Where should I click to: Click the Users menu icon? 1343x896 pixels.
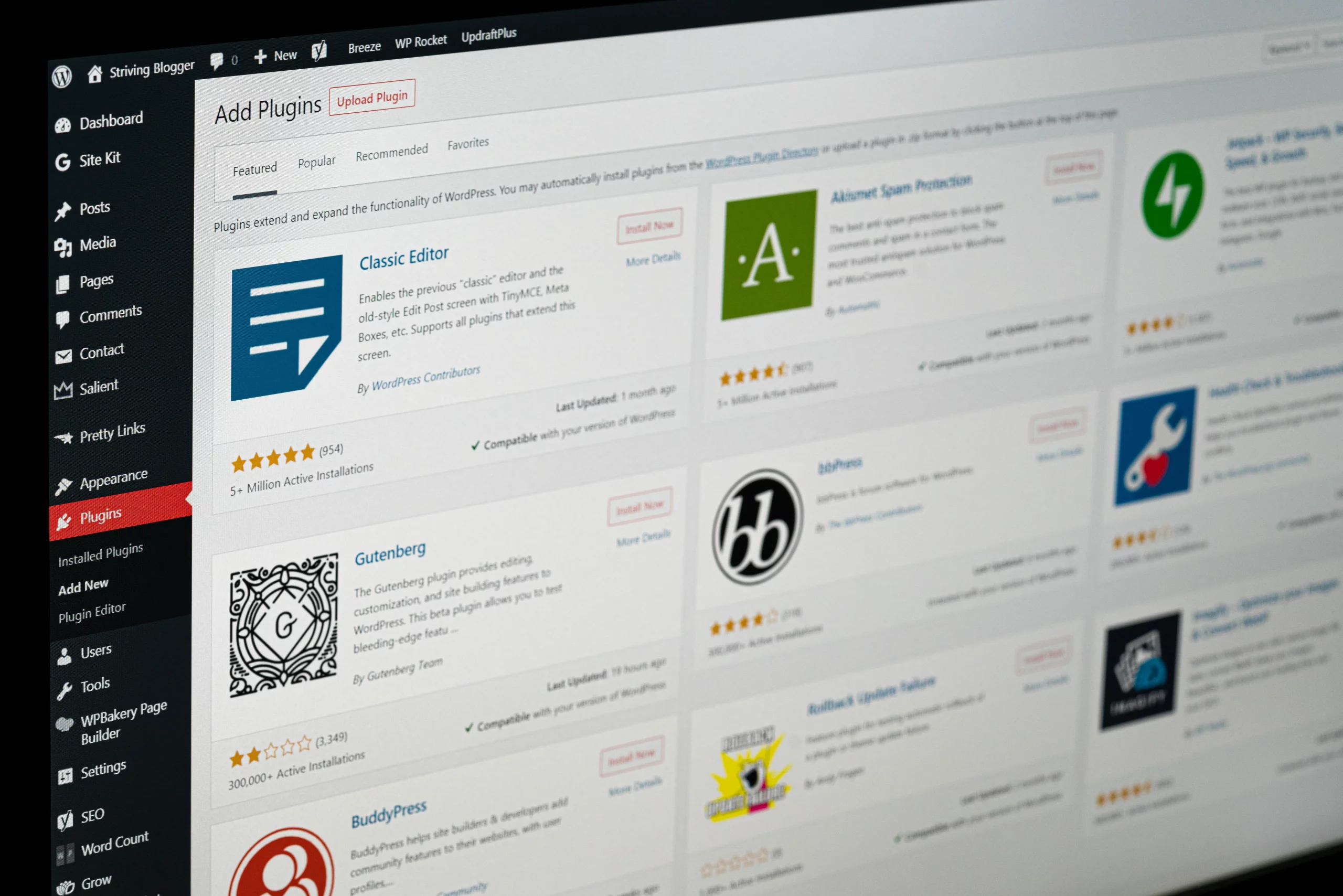62,651
